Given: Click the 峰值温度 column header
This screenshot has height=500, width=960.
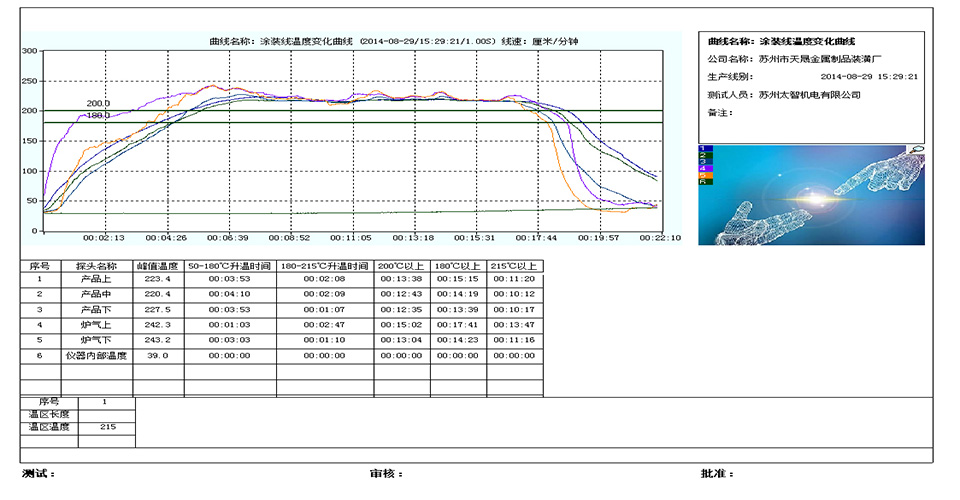Looking at the screenshot, I should (x=157, y=266).
